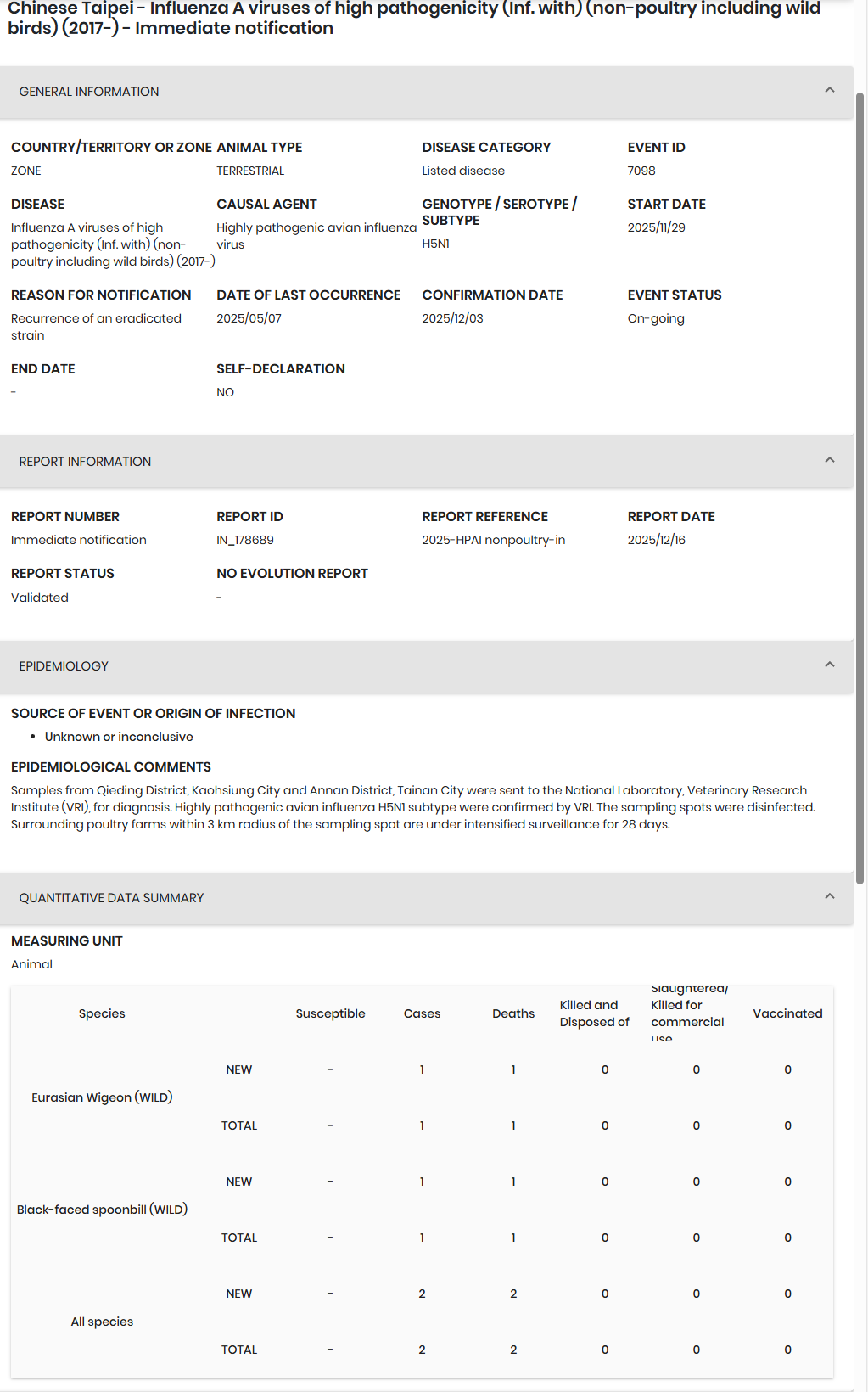Click the Deaths column header

[x=513, y=1013]
